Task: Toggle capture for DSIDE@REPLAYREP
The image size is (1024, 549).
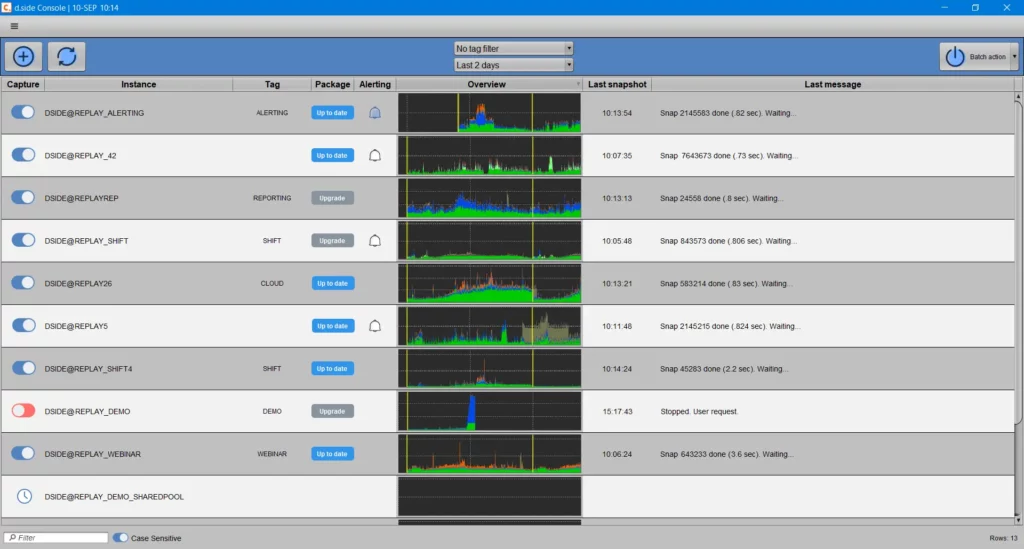Action: coord(24,197)
